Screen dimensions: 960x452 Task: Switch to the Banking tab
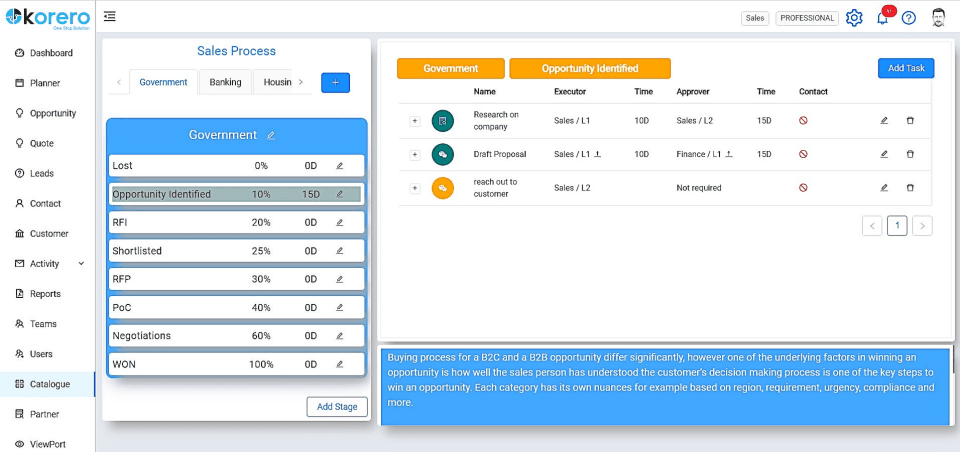[225, 82]
